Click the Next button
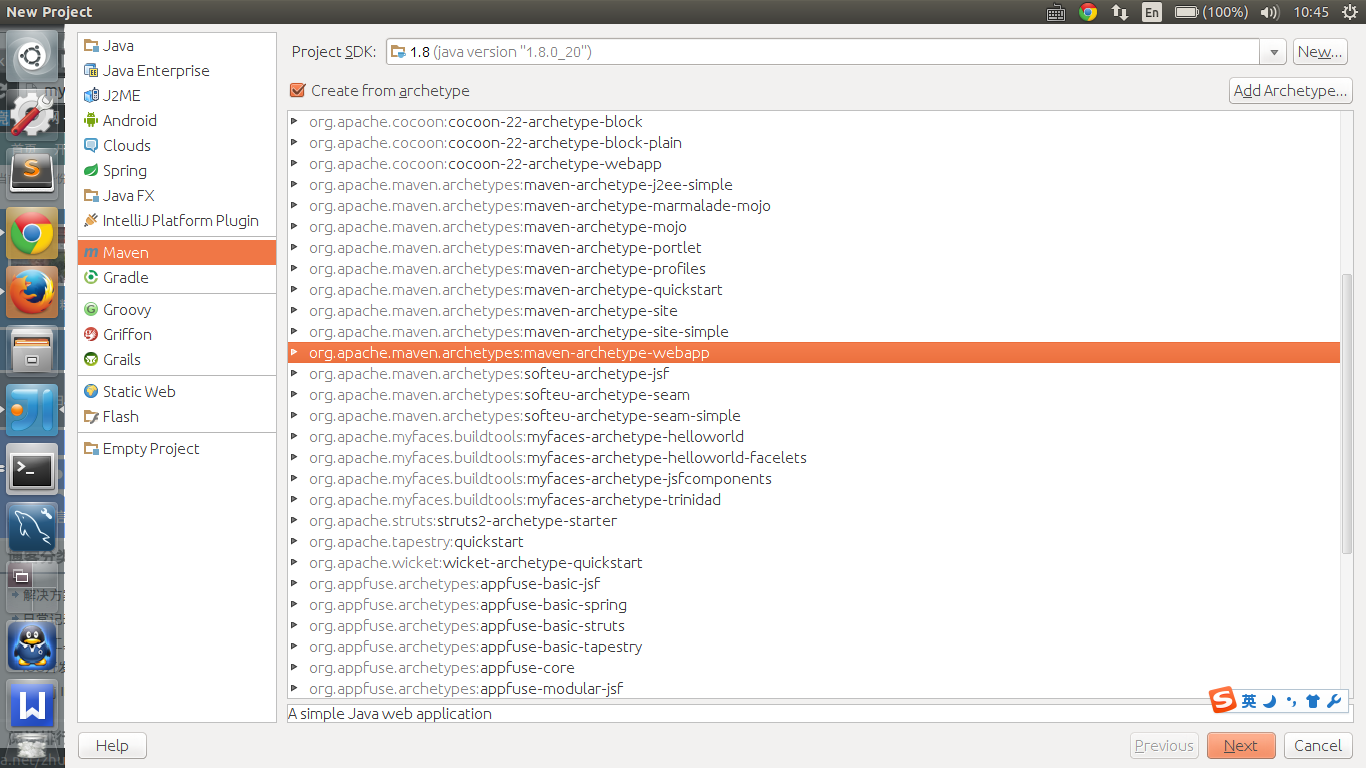 1241,746
